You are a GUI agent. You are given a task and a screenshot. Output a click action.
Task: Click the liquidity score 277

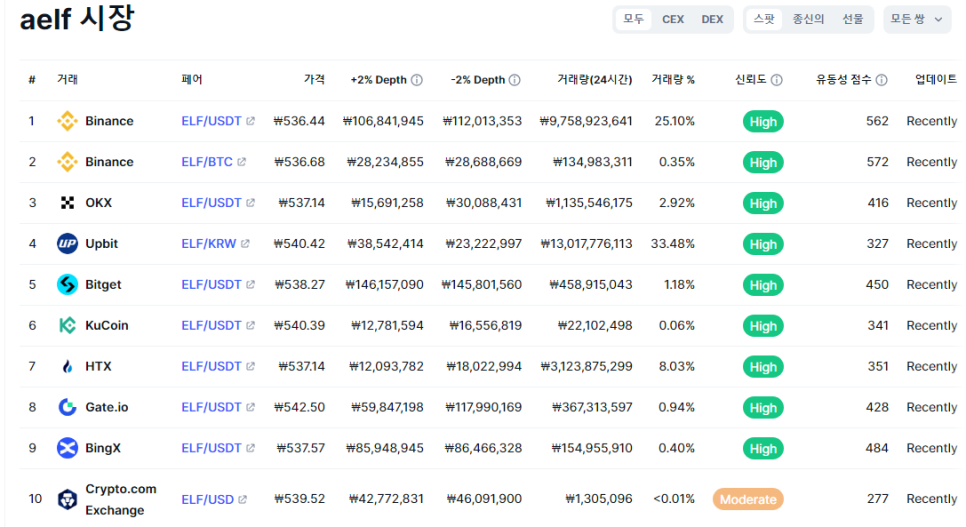click(x=878, y=499)
